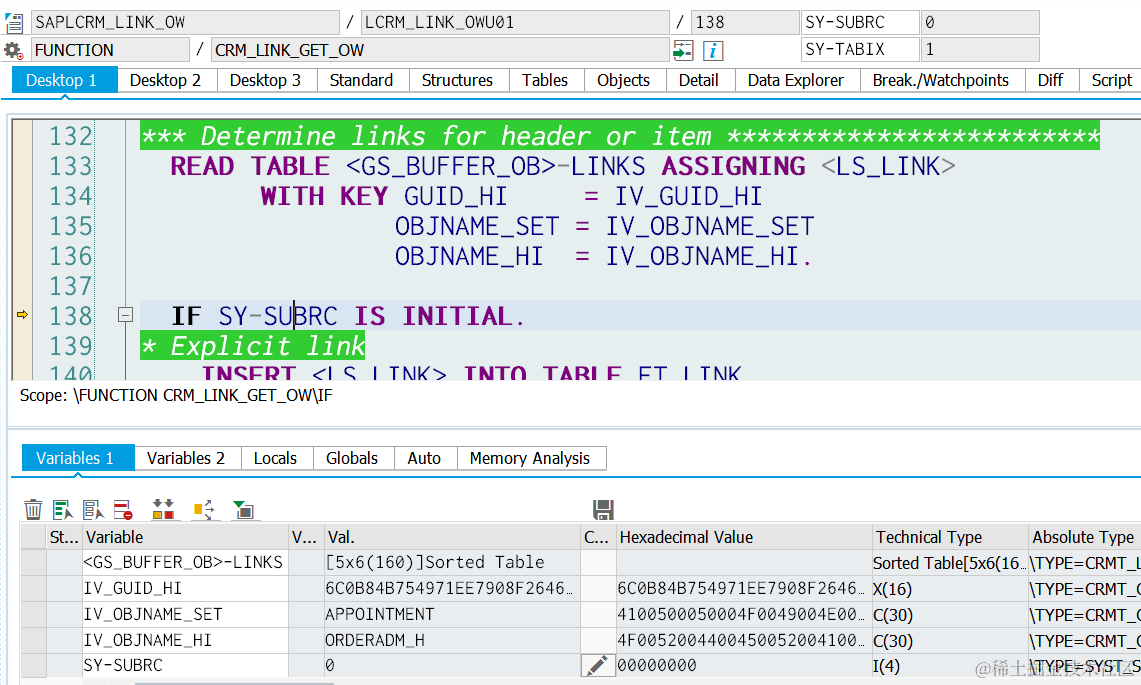Select the Variables 1 tab

tap(78, 458)
